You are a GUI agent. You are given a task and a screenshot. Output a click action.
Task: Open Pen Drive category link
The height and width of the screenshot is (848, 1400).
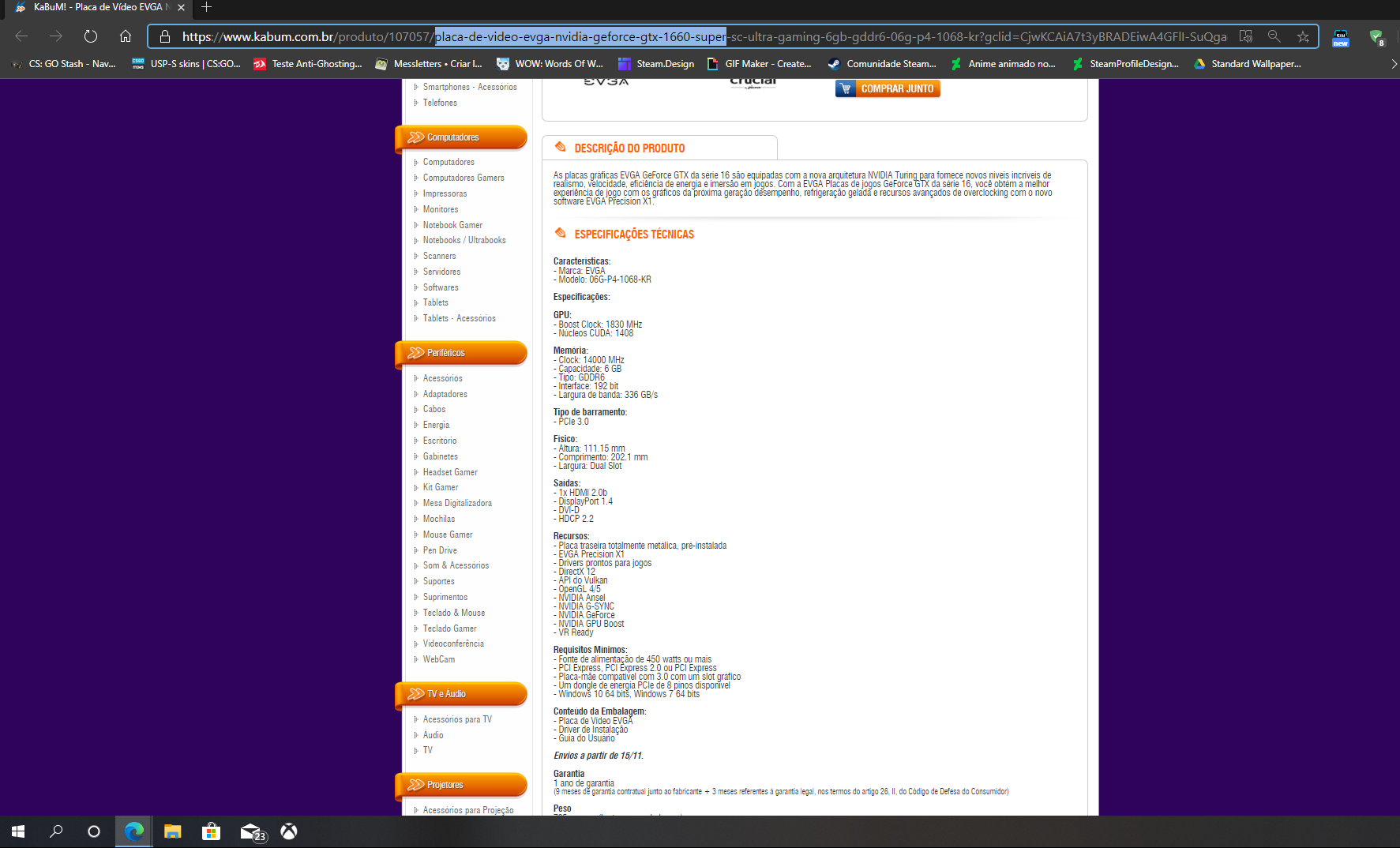click(440, 550)
